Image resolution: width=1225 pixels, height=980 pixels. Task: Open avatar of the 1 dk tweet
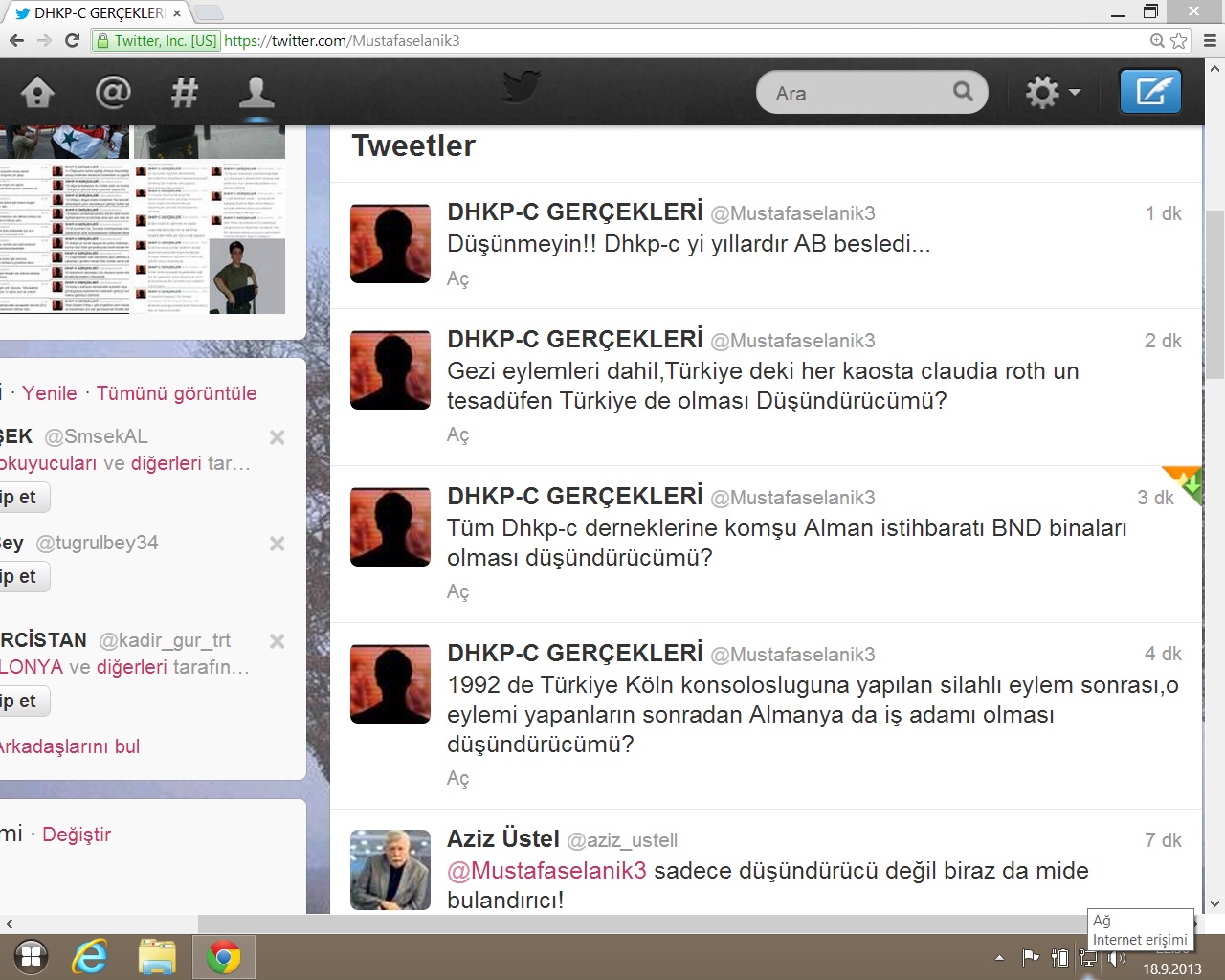[390, 243]
